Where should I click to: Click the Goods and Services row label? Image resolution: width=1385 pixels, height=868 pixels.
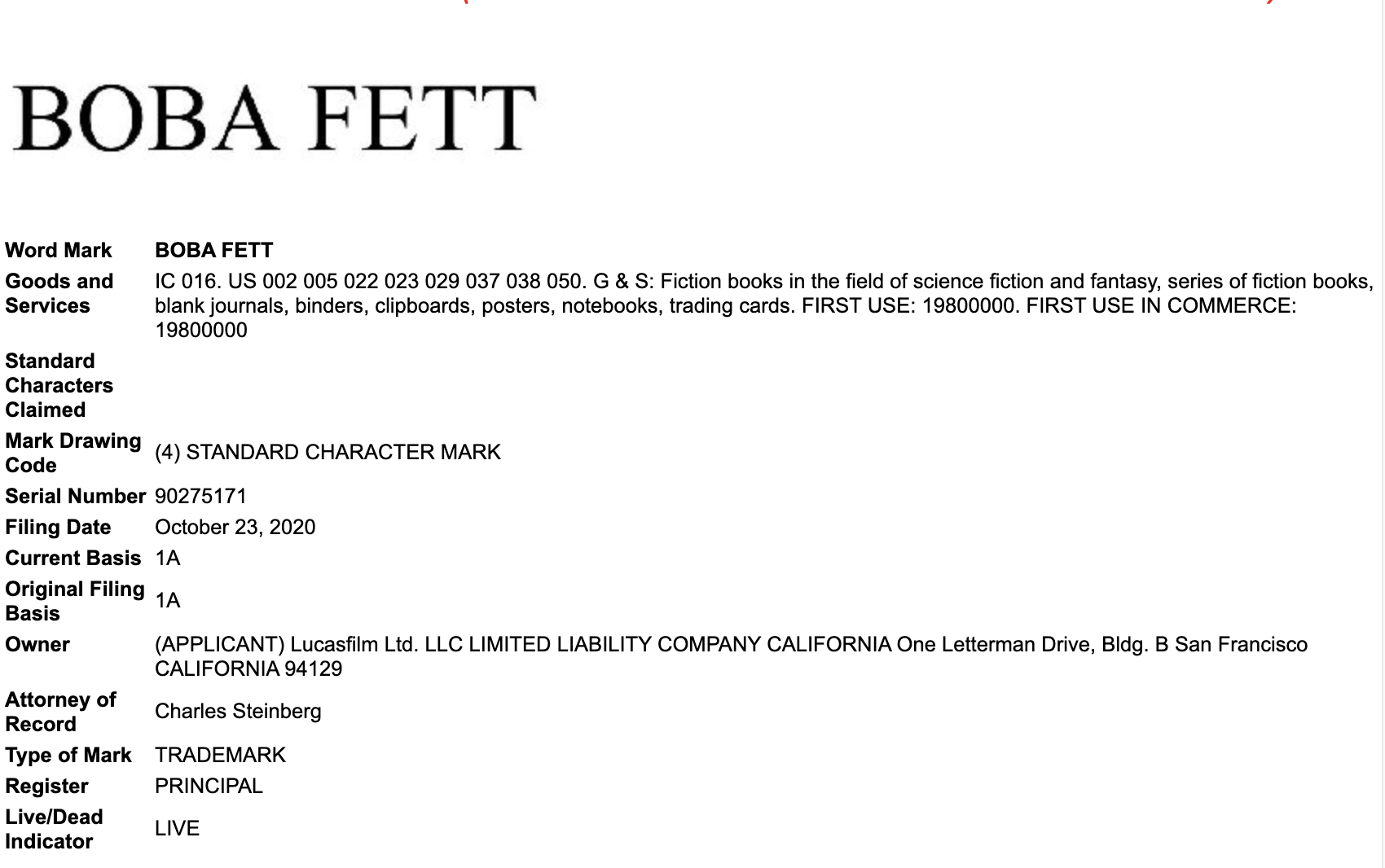point(59,293)
